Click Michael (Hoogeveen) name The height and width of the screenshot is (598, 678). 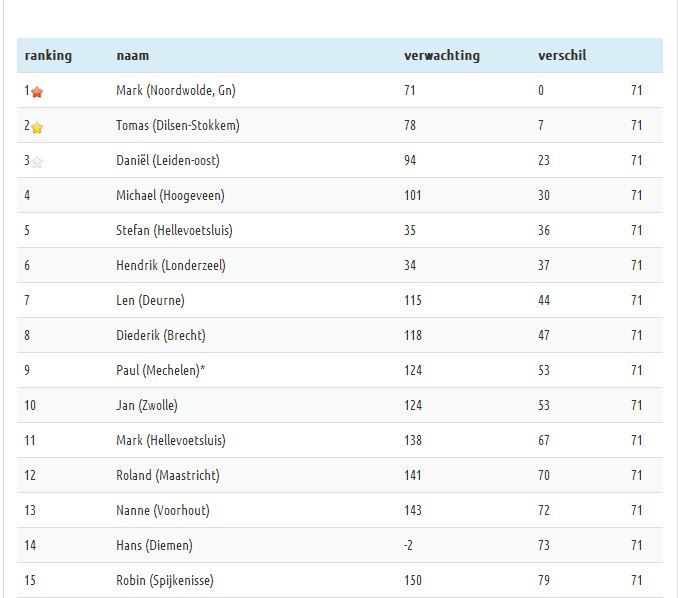point(170,195)
